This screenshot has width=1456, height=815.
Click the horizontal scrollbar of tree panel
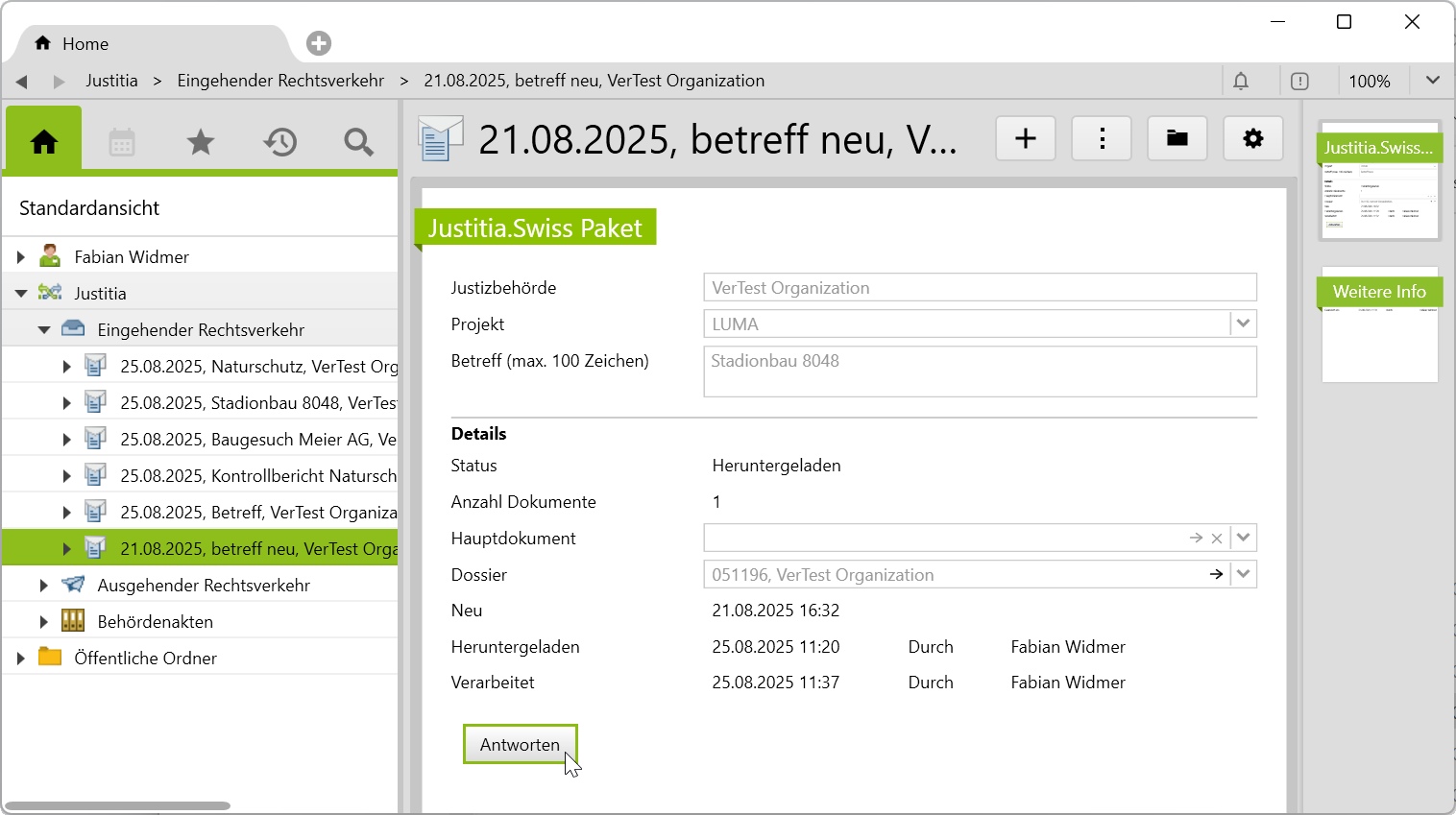click(117, 806)
